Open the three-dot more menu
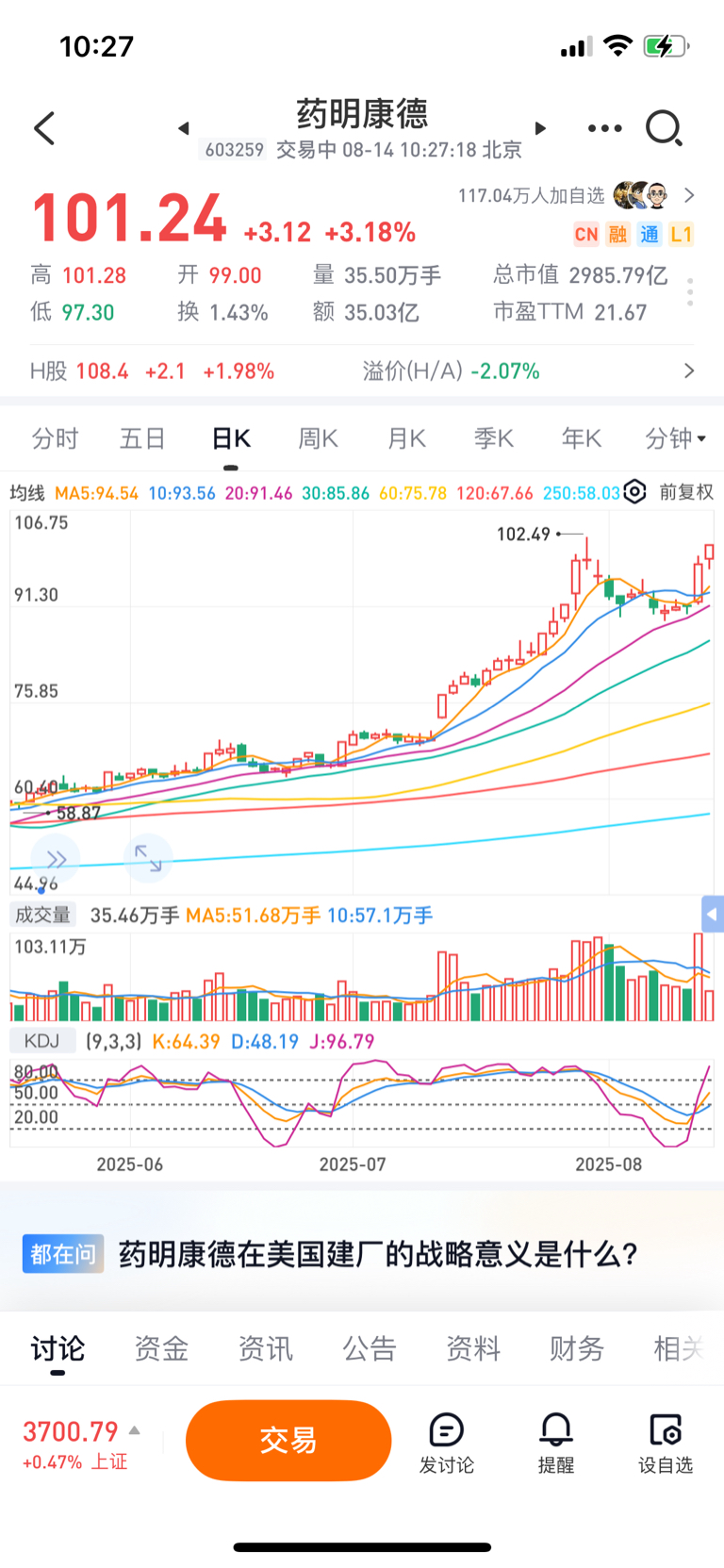Image resolution: width=724 pixels, height=1568 pixels. click(604, 128)
